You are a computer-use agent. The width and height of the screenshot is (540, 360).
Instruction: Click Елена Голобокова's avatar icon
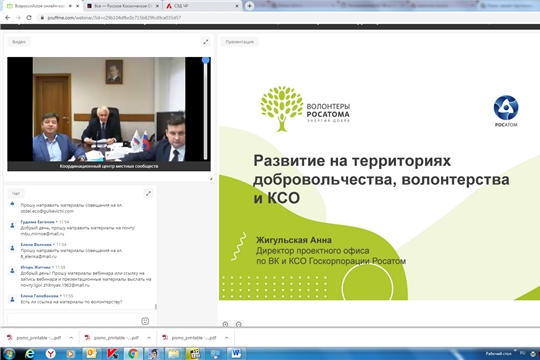point(12,299)
